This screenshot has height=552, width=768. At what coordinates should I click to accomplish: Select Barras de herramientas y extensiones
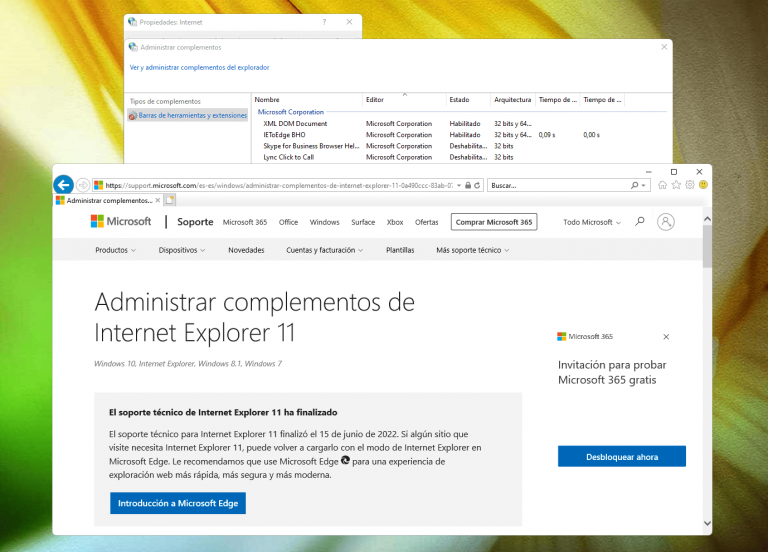(187, 115)
